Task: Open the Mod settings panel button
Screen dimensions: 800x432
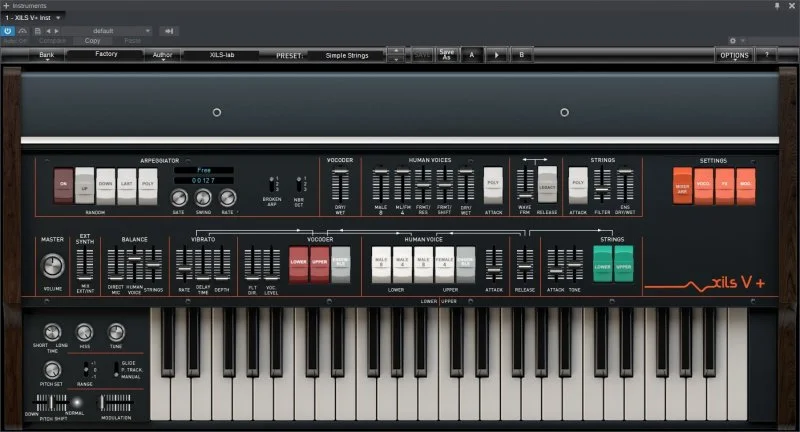Action: [x=745, y=186]
